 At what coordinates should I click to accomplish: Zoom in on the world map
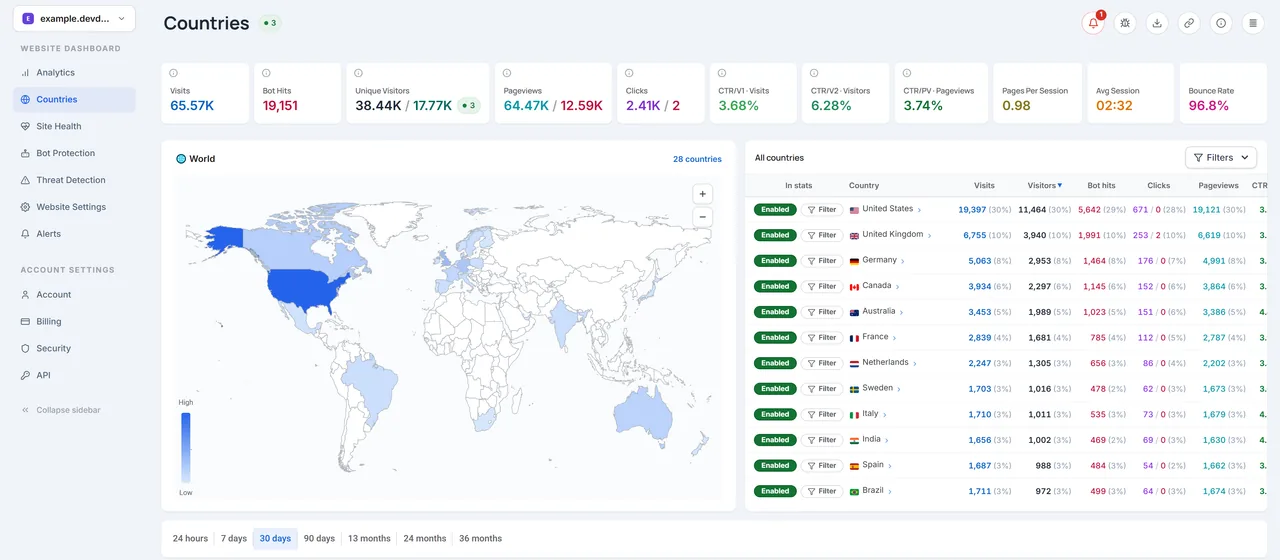pos(703,194)
